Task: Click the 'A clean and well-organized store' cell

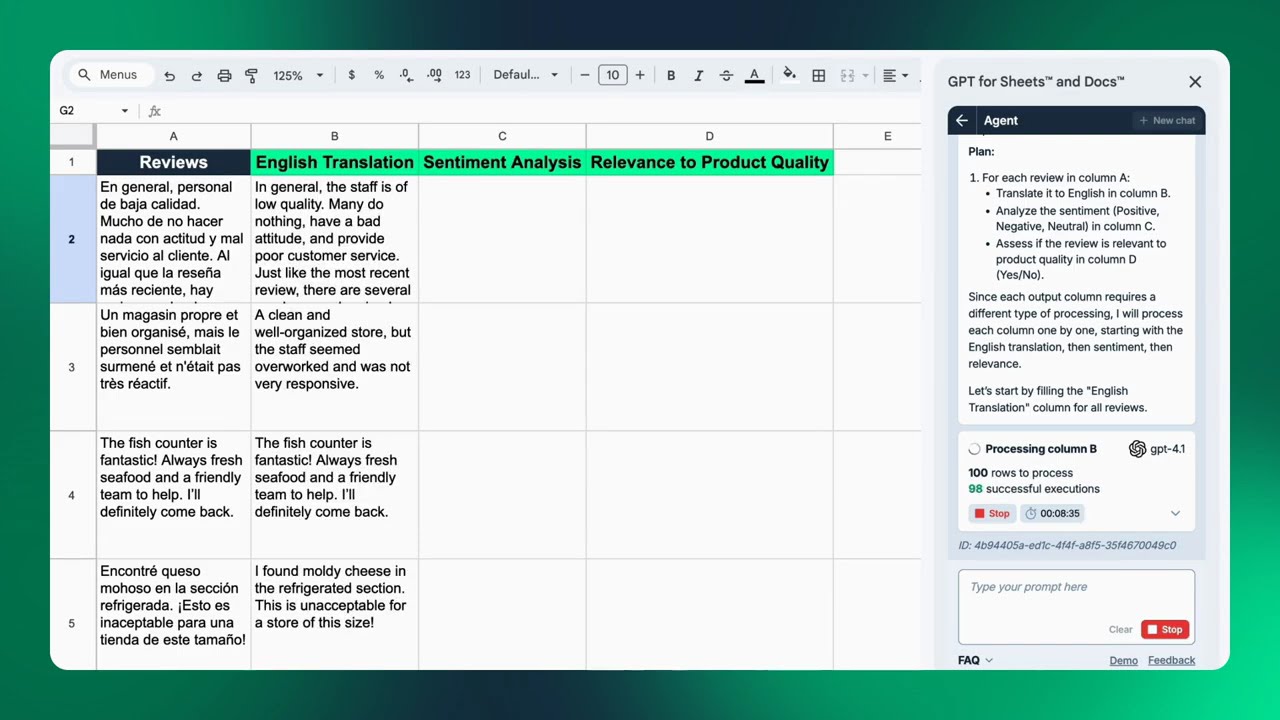Action: click(334, 367)
